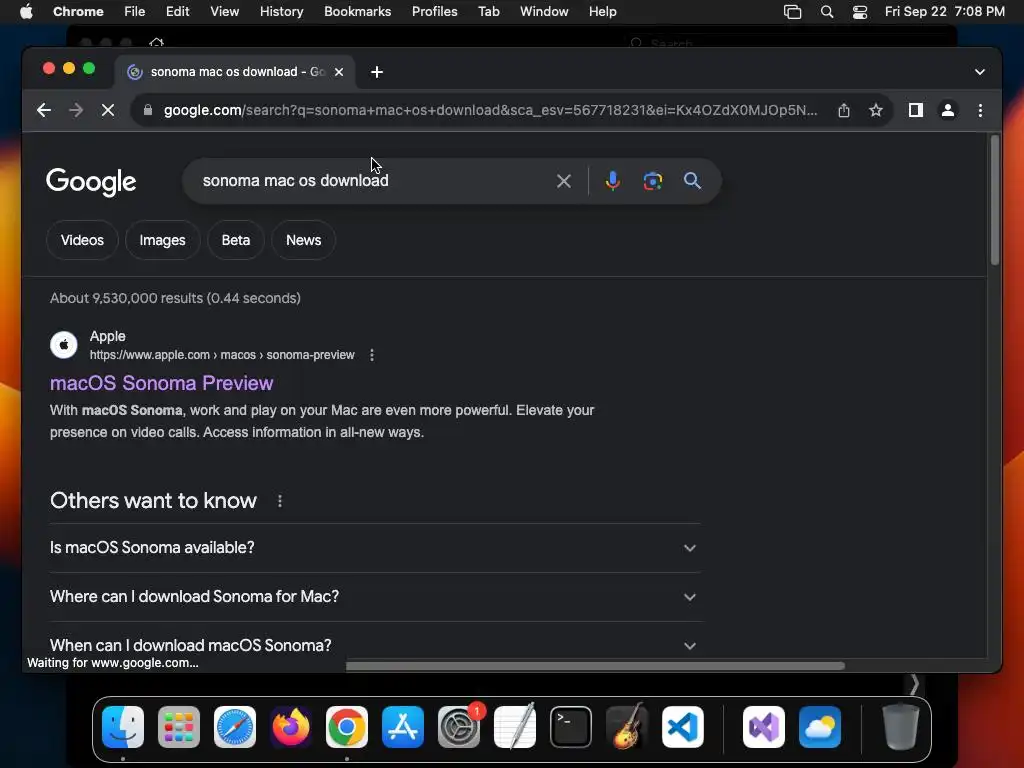Stop loading the page
This screenshot has width=1024, height=768.
click(x=108, y=110)
